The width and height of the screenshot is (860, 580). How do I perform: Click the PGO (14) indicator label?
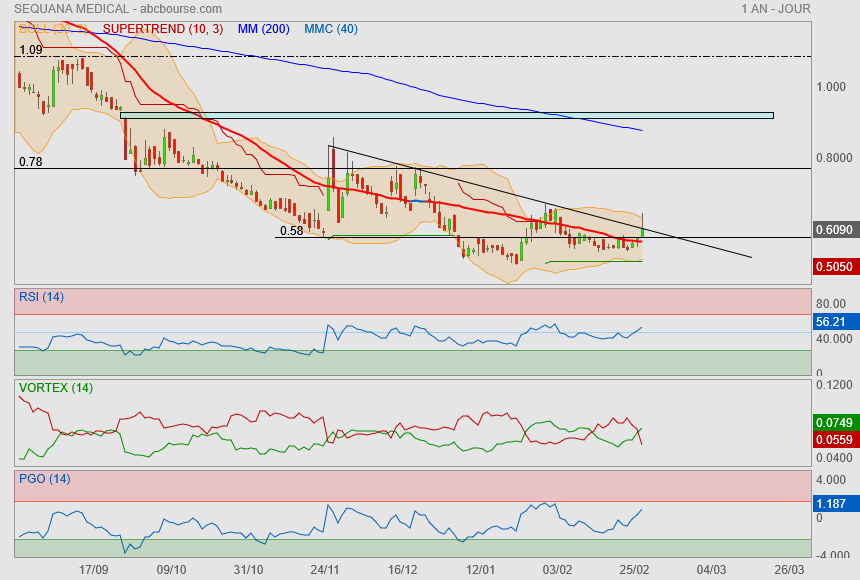44,479
